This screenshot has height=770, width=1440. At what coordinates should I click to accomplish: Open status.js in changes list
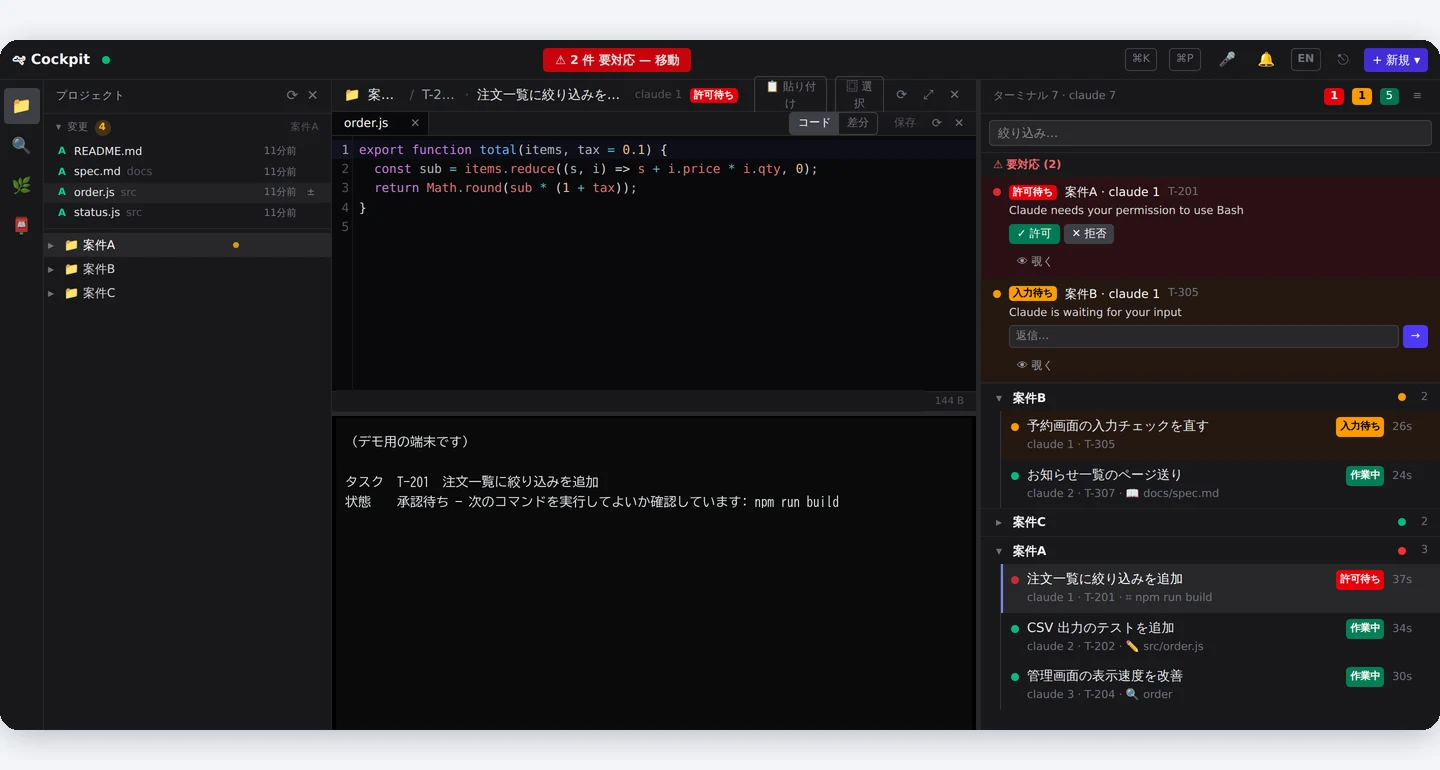(187, 212)
